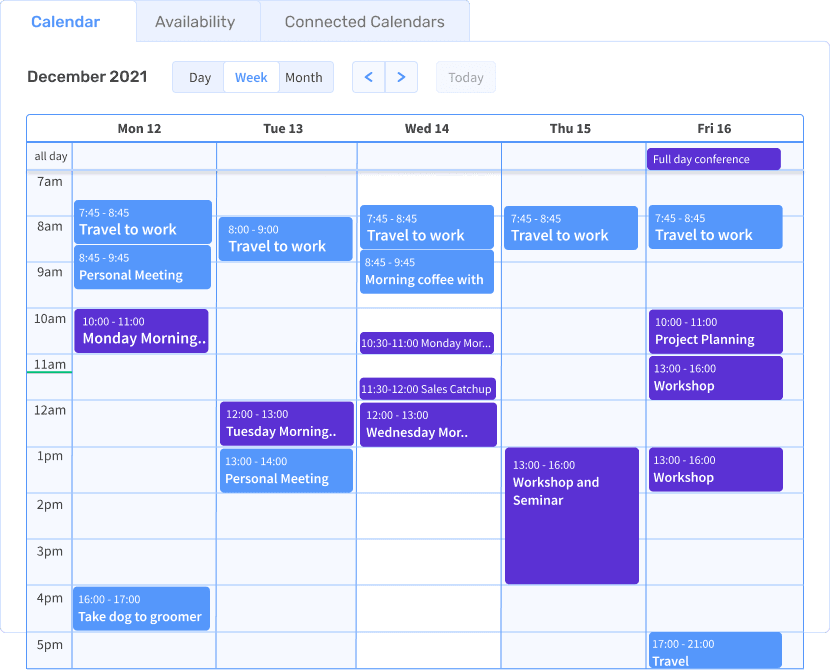Click the 11am current time marker label
The image size is (830, 670).
(50, 365)
